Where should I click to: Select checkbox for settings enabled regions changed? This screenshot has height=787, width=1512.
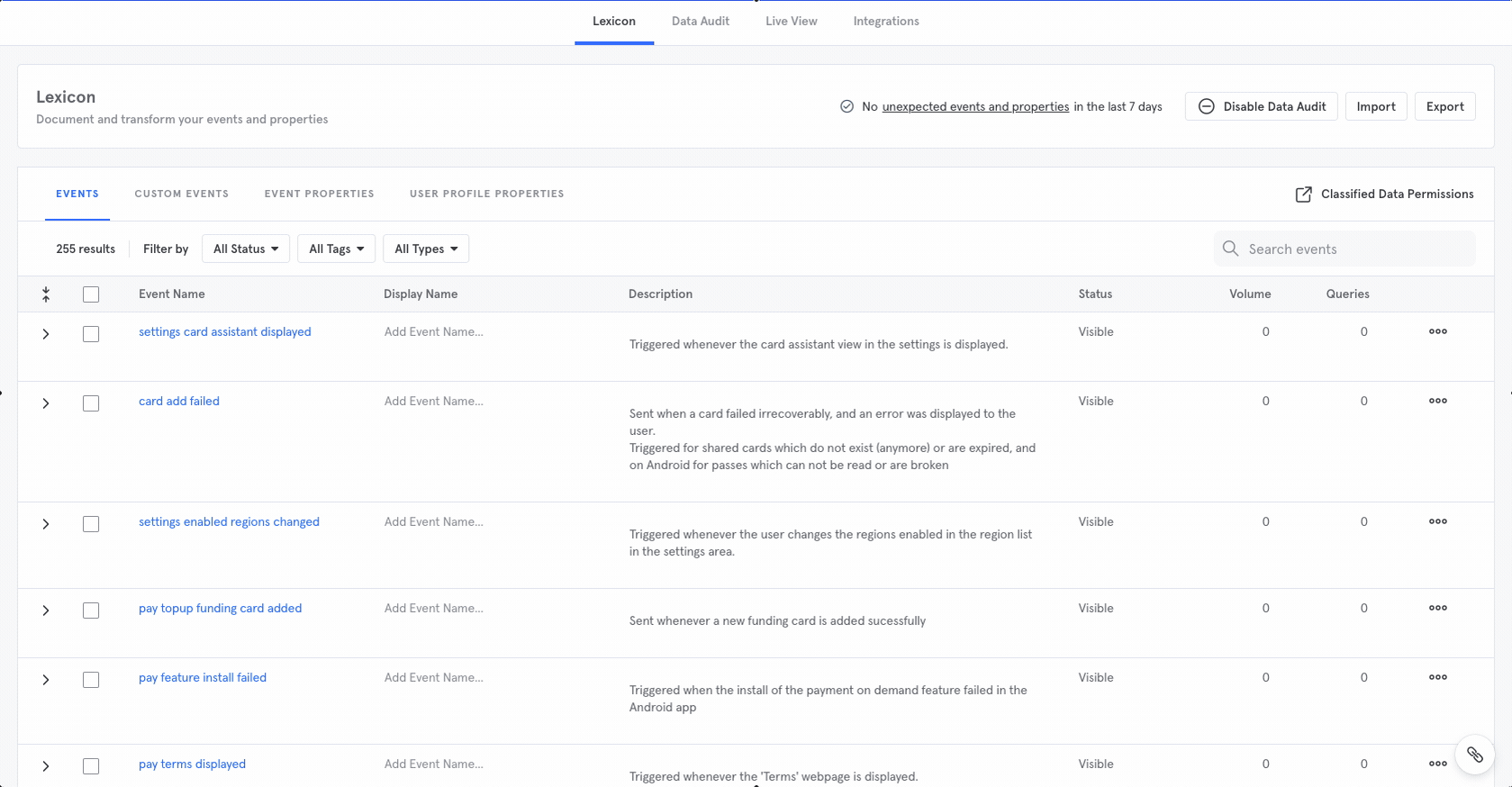(x=91, y=524)
